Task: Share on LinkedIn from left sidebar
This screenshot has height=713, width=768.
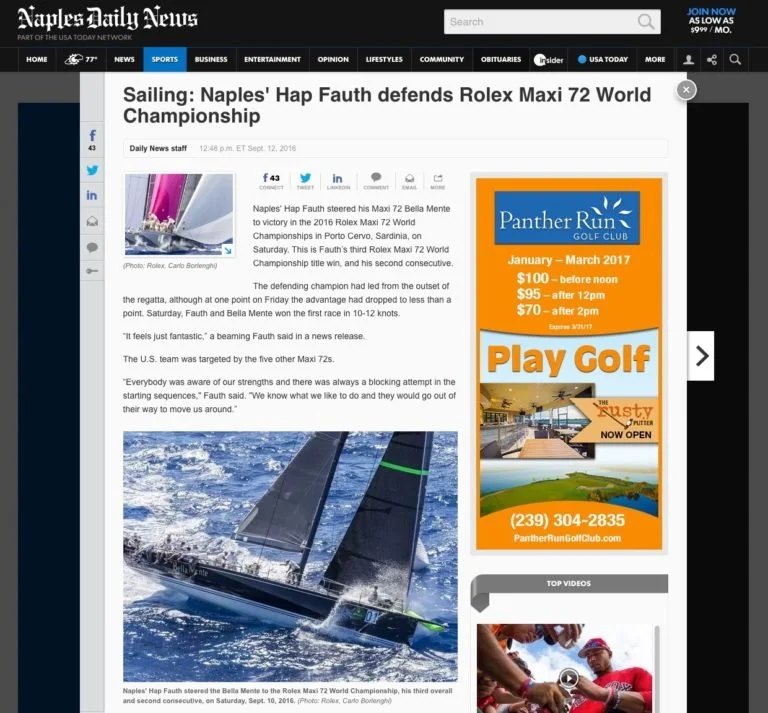Action: coord(92,195)
